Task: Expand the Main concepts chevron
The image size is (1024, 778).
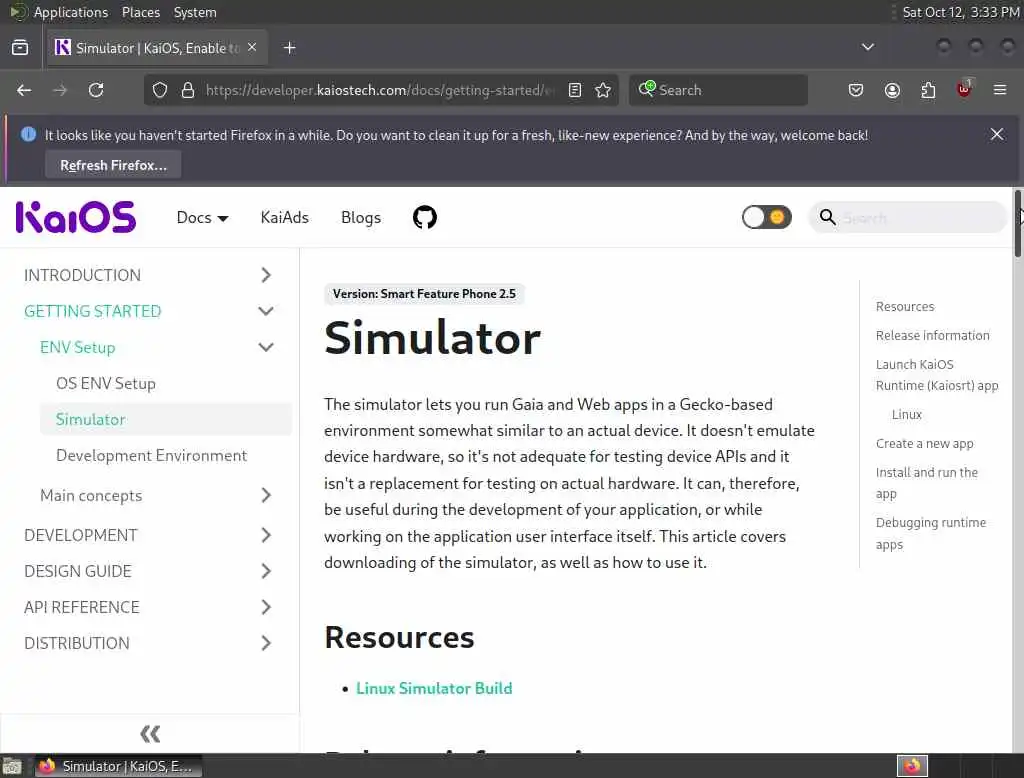Action: click(266, 495)
